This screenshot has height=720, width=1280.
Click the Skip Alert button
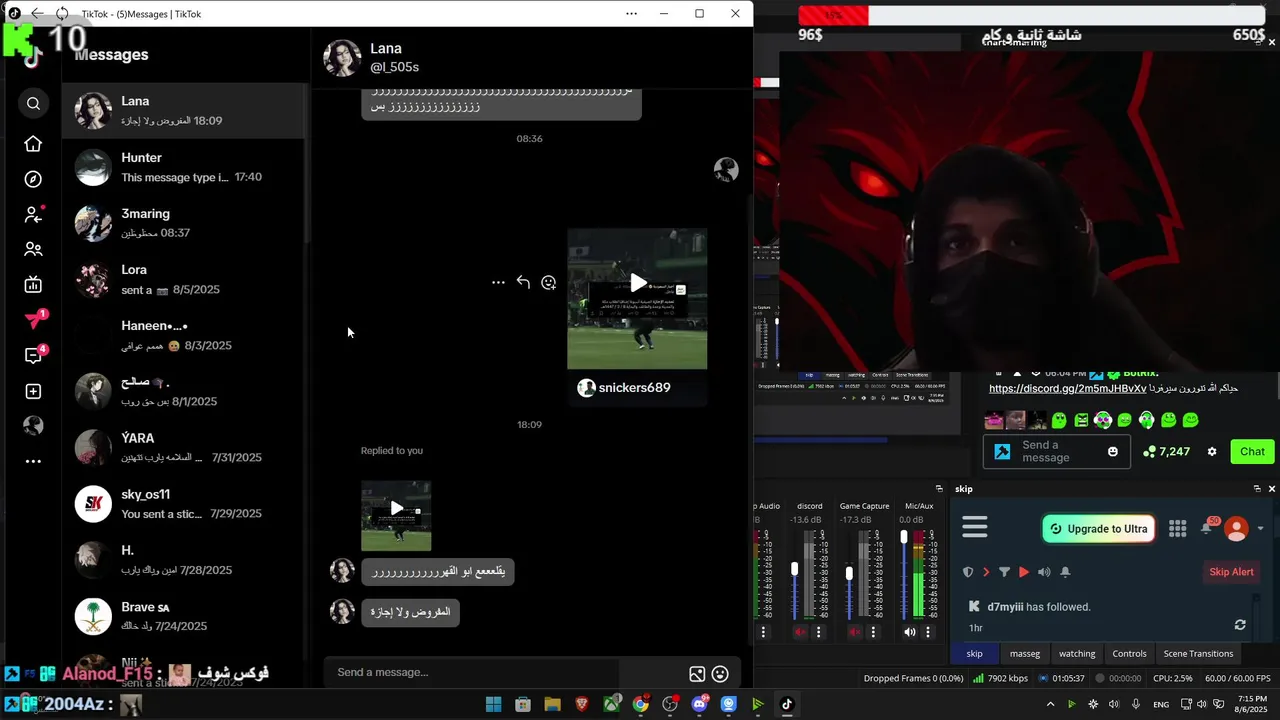[x=1231, y=572]
